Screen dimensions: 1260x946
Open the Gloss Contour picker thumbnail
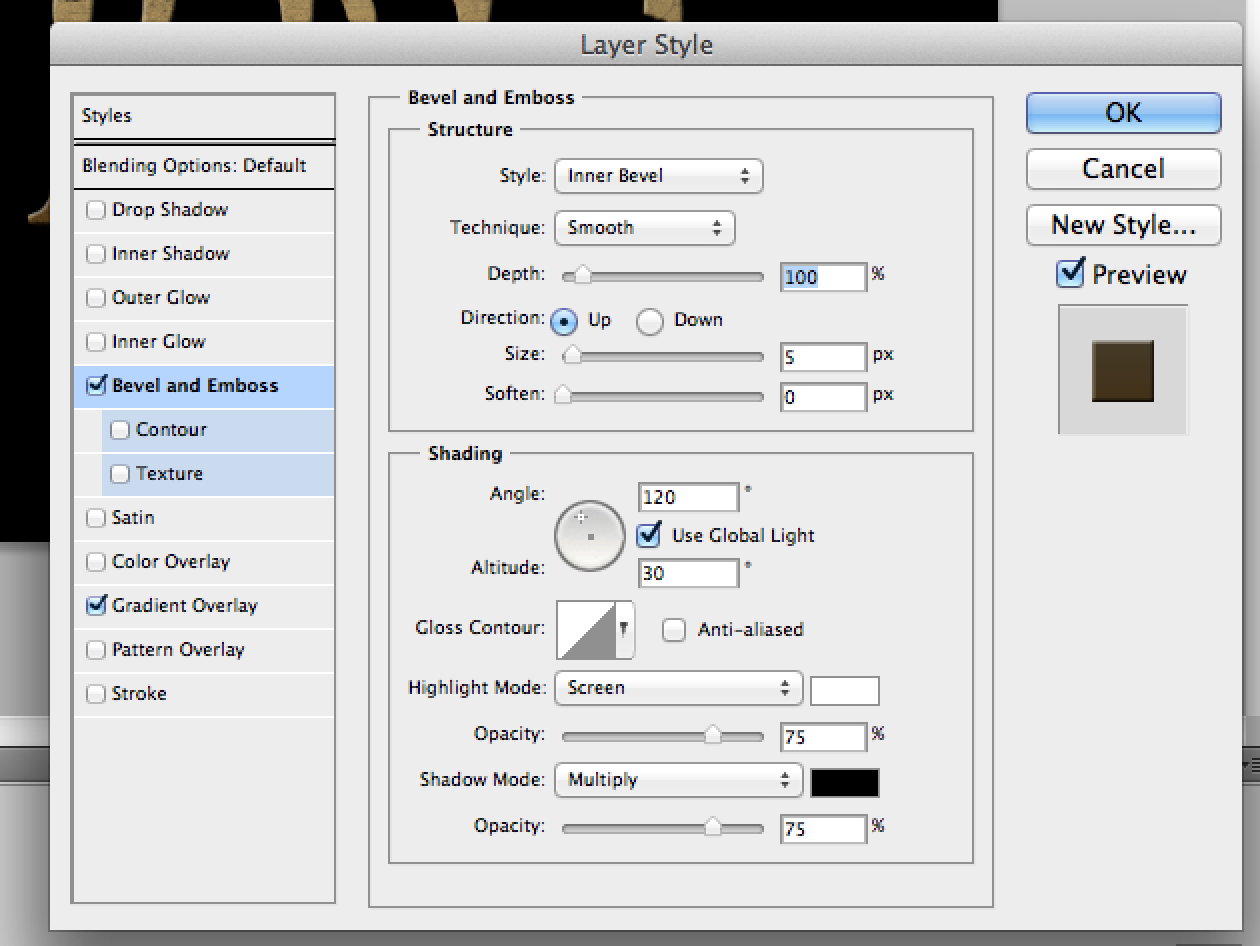tap(594, 630)
